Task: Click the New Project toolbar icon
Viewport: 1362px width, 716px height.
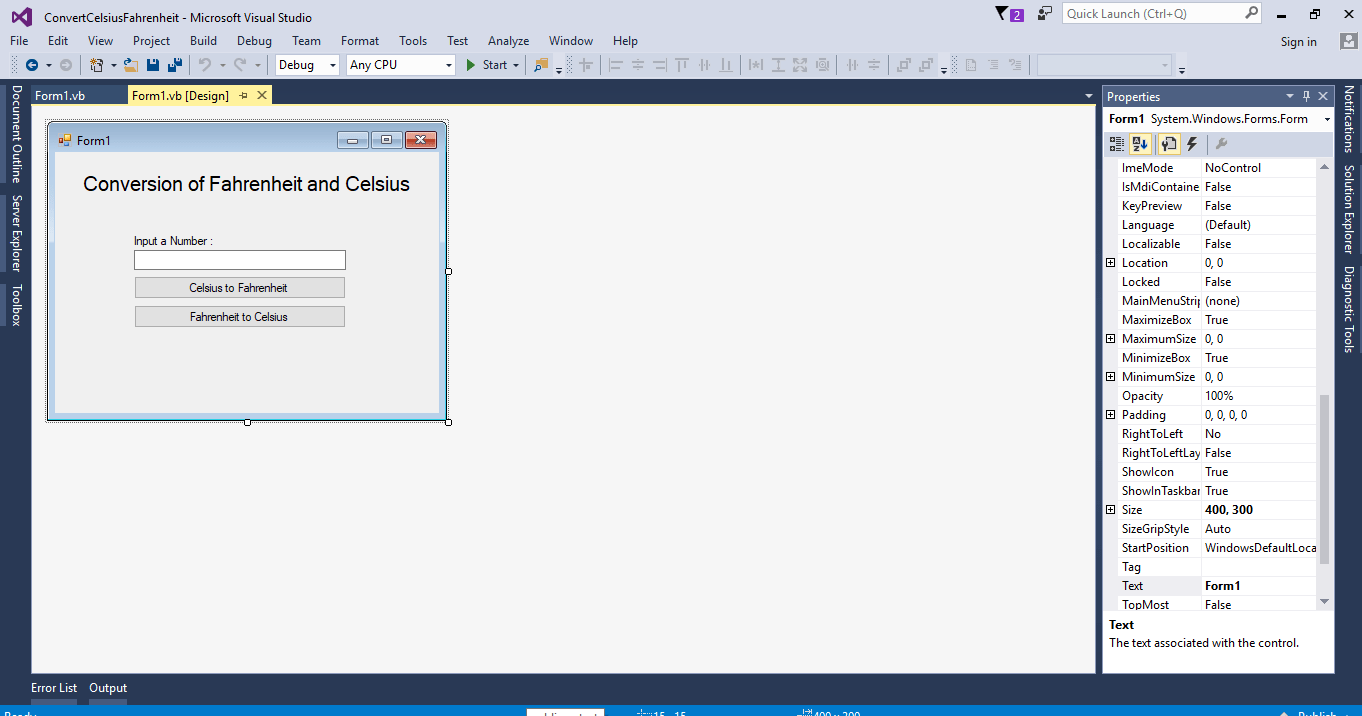Action: point(95,64)
